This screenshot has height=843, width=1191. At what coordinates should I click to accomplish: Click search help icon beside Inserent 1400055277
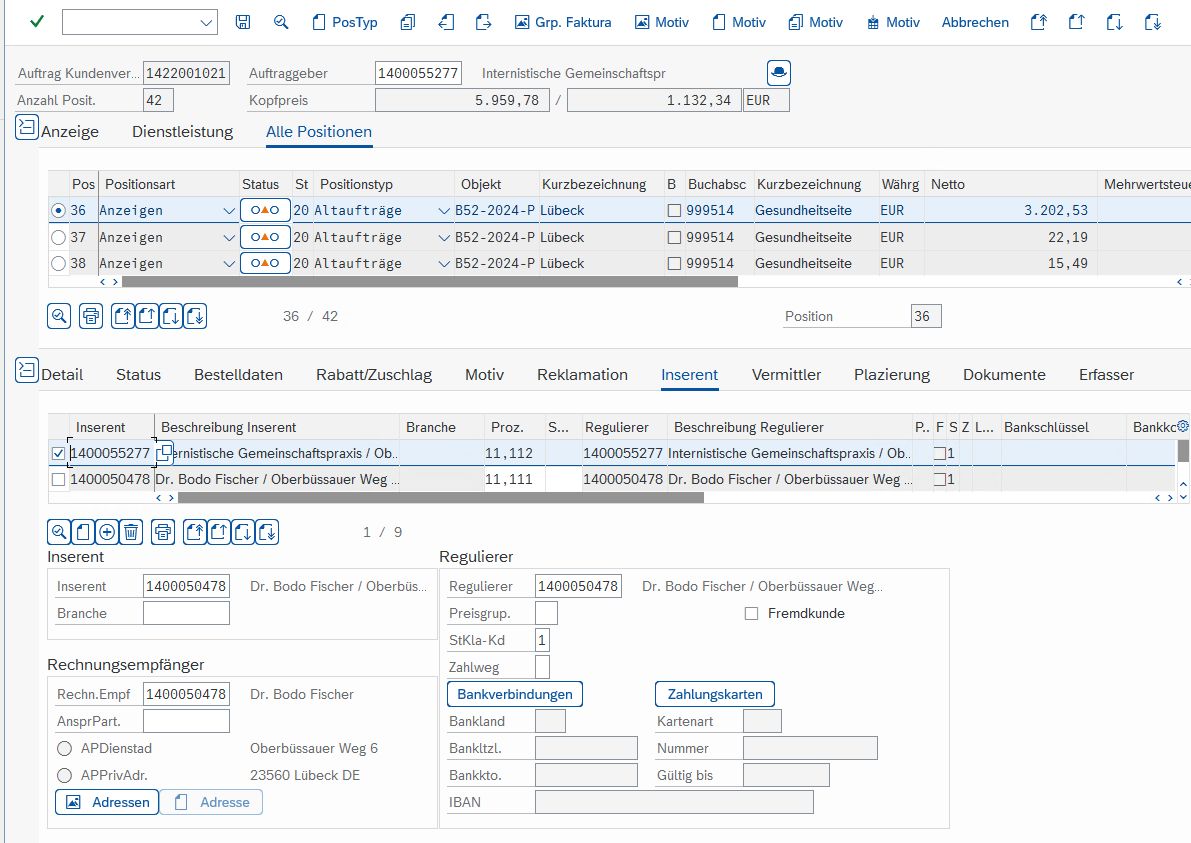point(164,453)
